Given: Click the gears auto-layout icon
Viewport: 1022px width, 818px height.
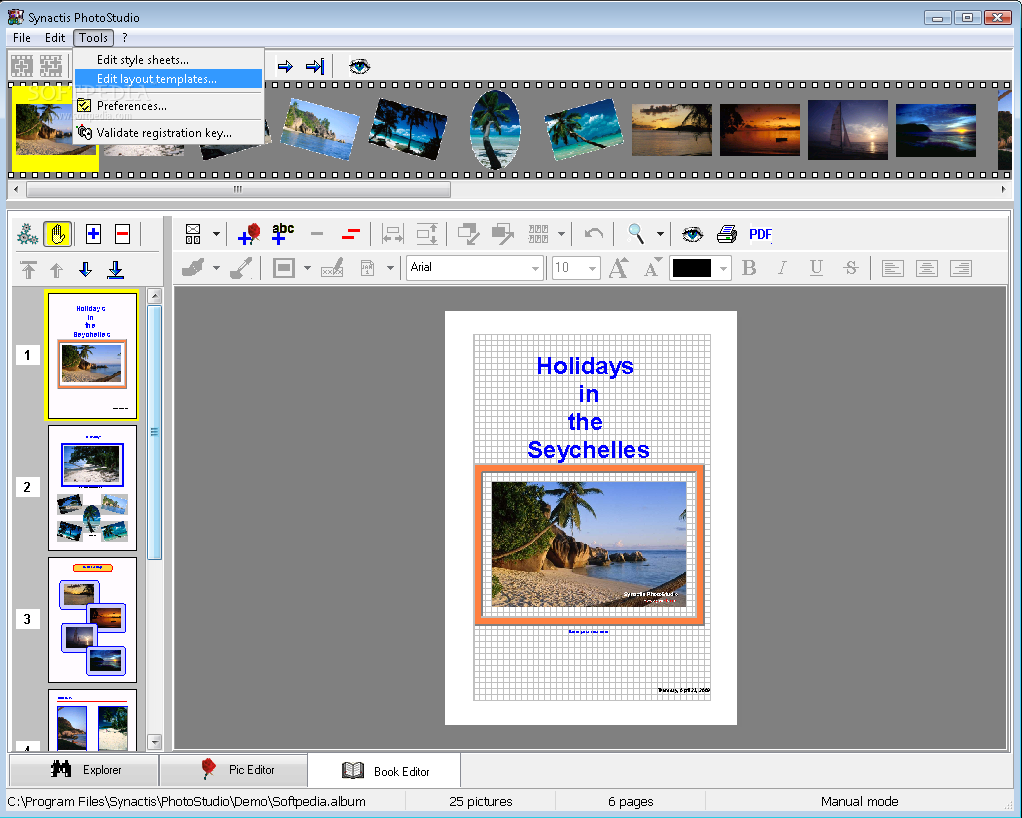Looking at the screenshot, I should [27, 234].
